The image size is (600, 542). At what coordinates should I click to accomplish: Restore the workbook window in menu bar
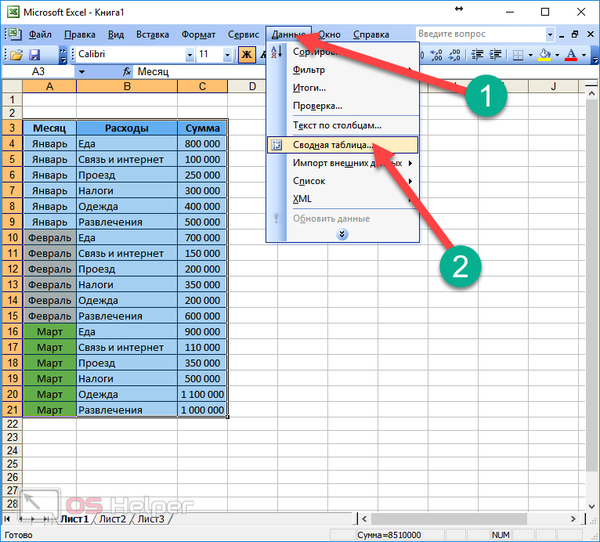tap(575, 34)
